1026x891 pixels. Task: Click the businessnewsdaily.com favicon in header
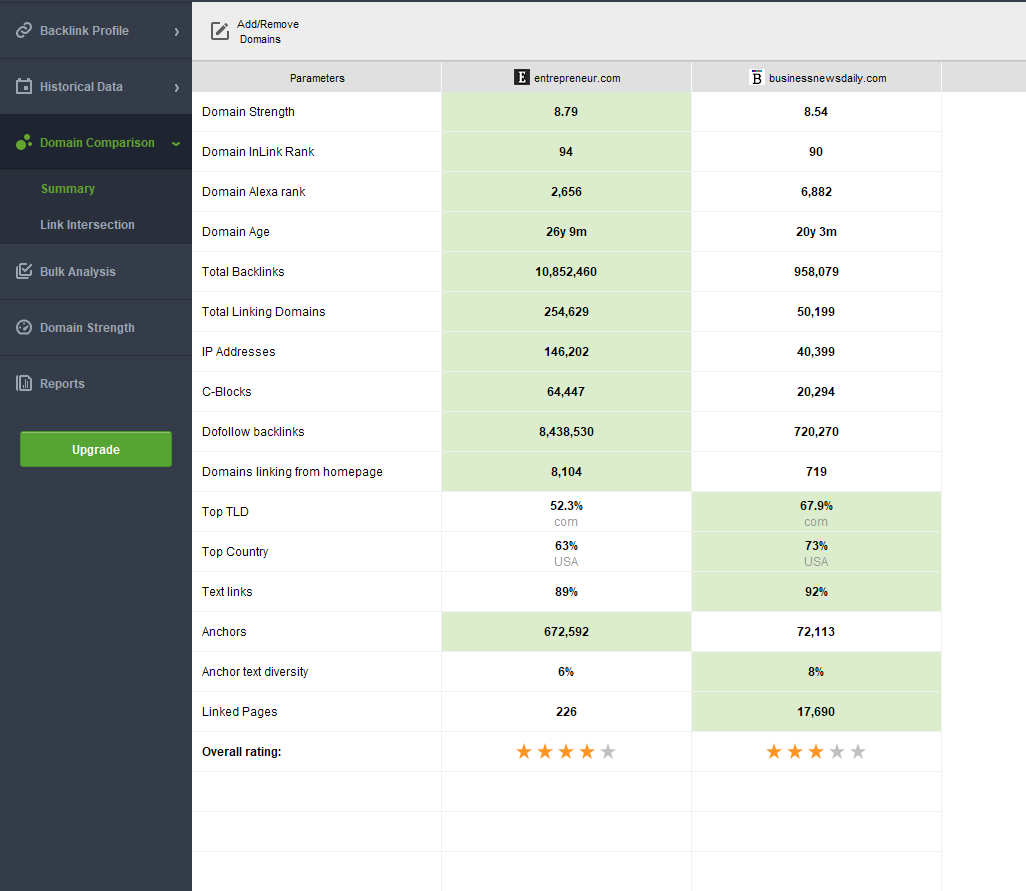[x=756, y=77]
